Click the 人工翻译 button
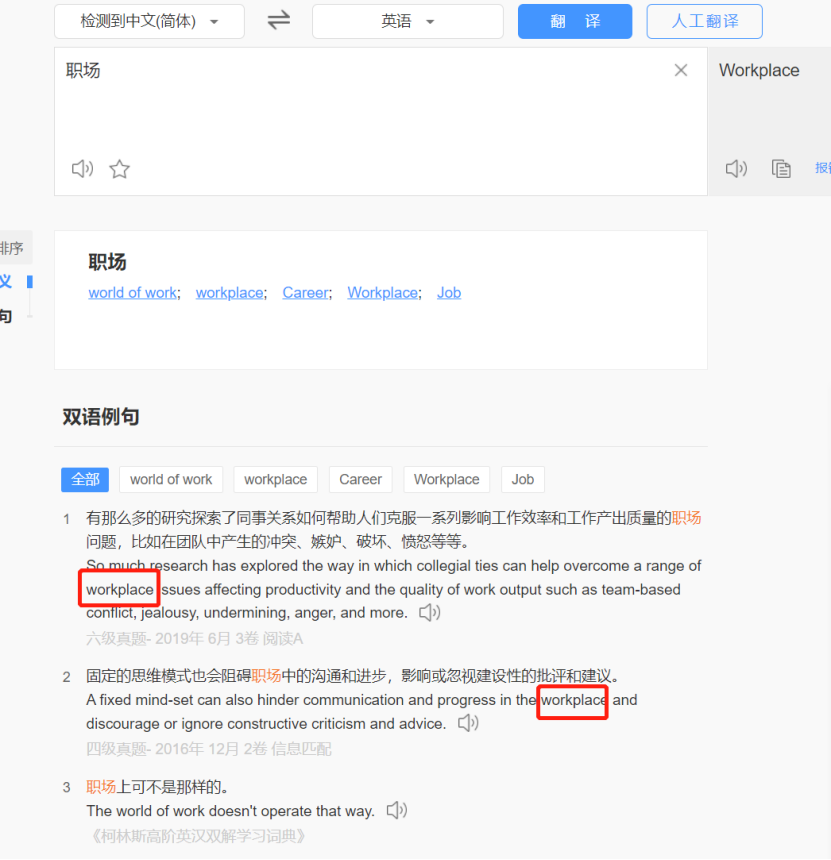Screen dimensions: 831x860 point(704,21)
